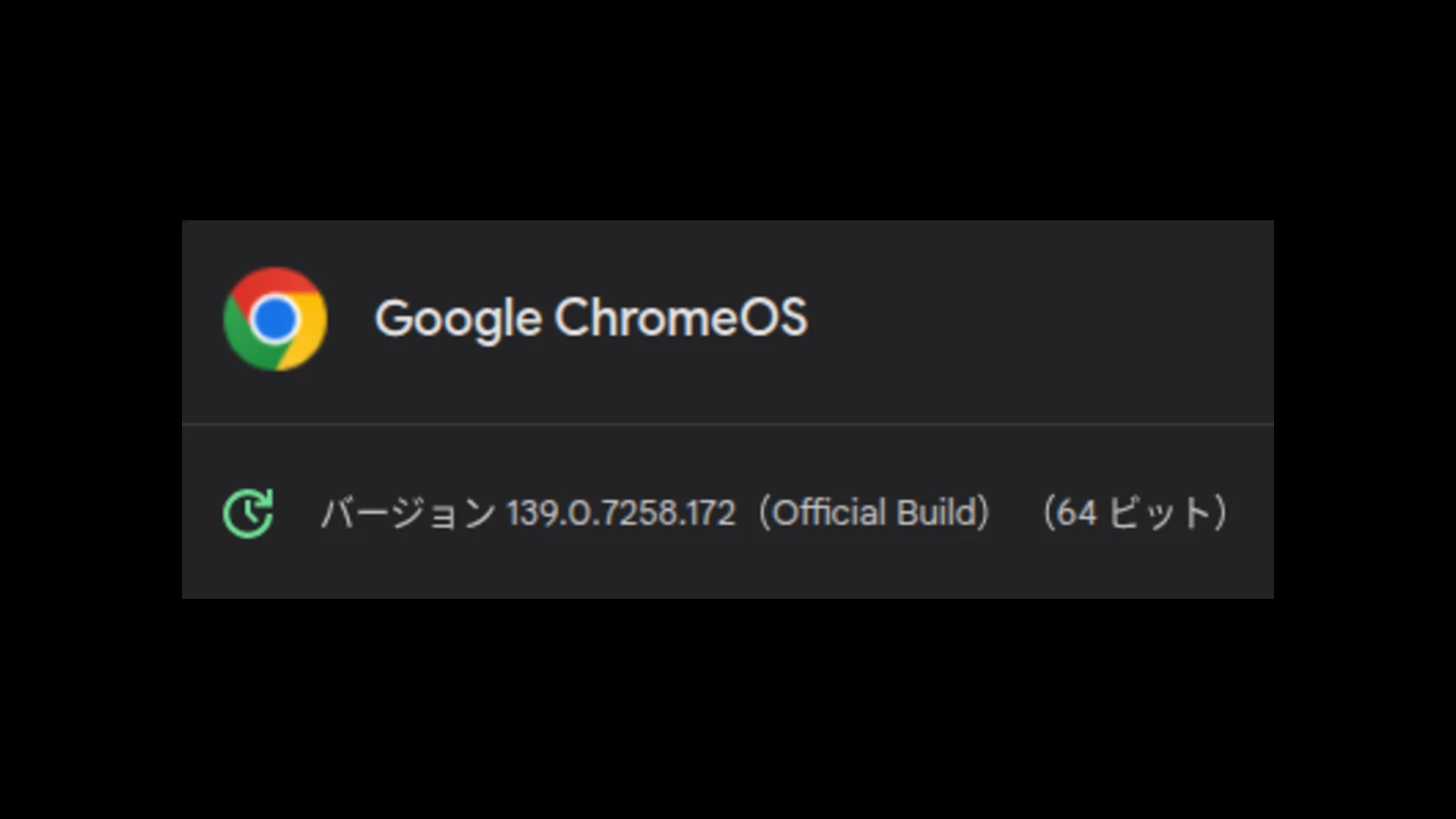Click the number 64 in the version row
The height and width of the screenshot is (819, 1456).
tap(1077, 513)
